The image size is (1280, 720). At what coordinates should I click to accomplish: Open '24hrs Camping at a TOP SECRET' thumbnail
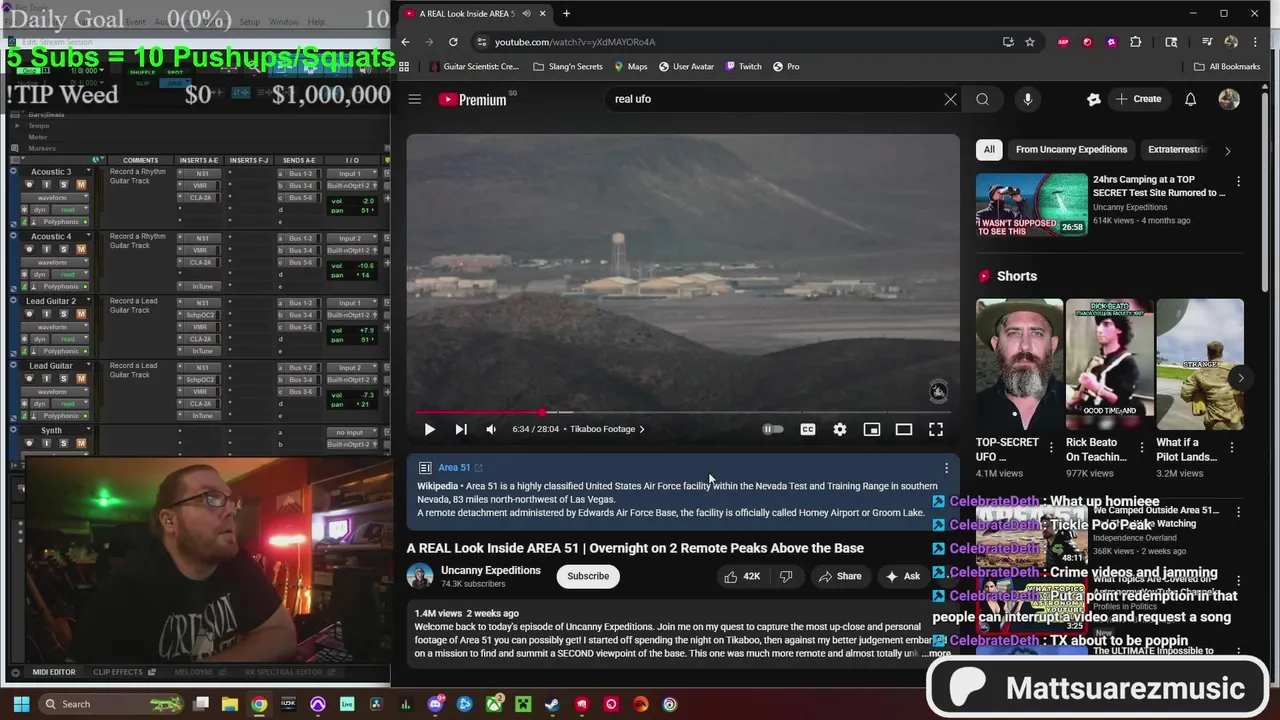coord(1031,205)
